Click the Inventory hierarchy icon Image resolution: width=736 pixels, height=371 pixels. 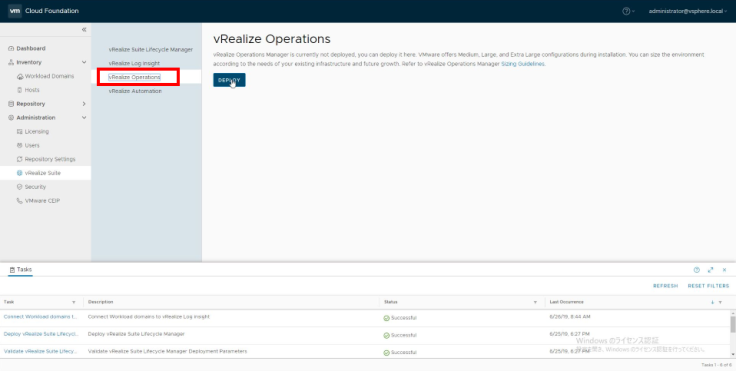pyautogui.click(x=11, y=62)
